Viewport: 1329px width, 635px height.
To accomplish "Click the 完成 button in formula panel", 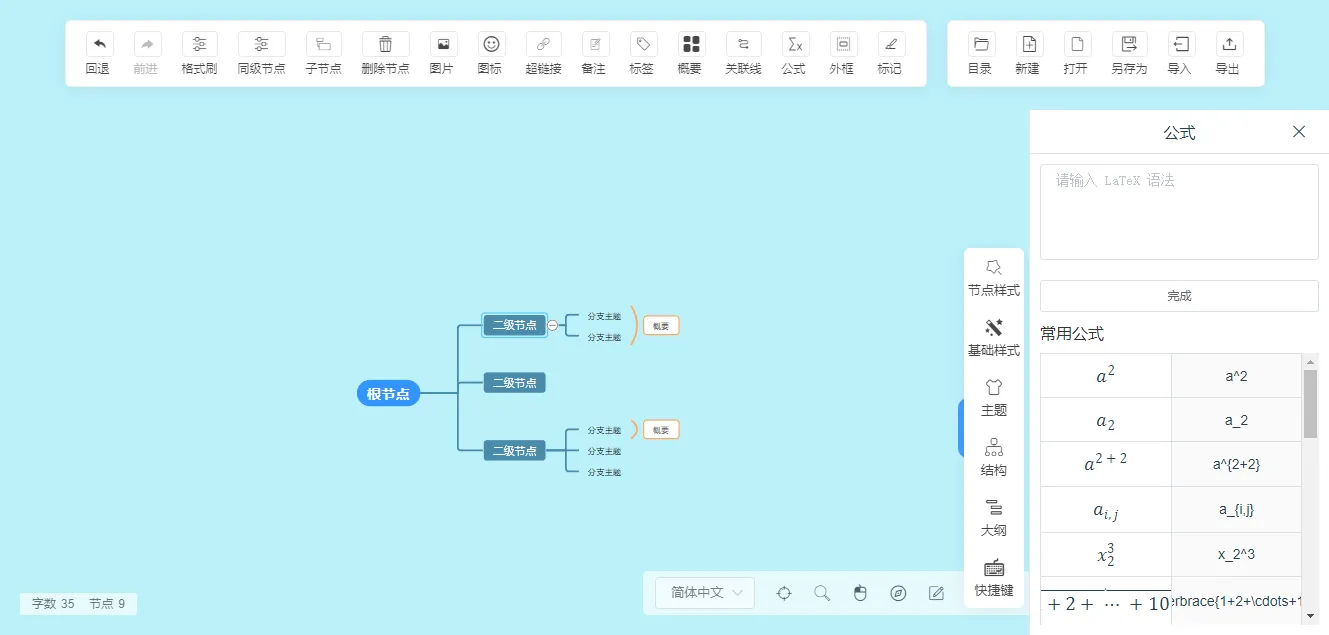I will 1179,296.
